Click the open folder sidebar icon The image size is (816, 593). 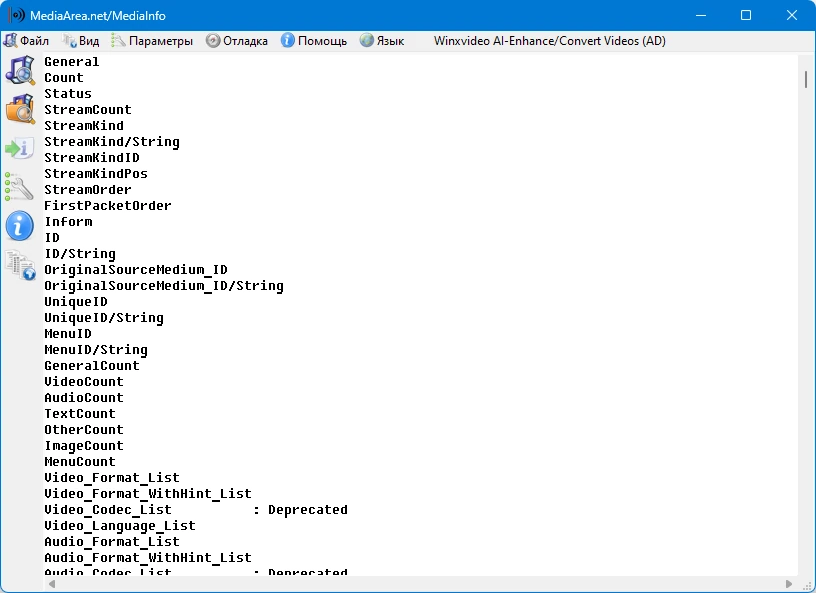(x=20, y=109)
